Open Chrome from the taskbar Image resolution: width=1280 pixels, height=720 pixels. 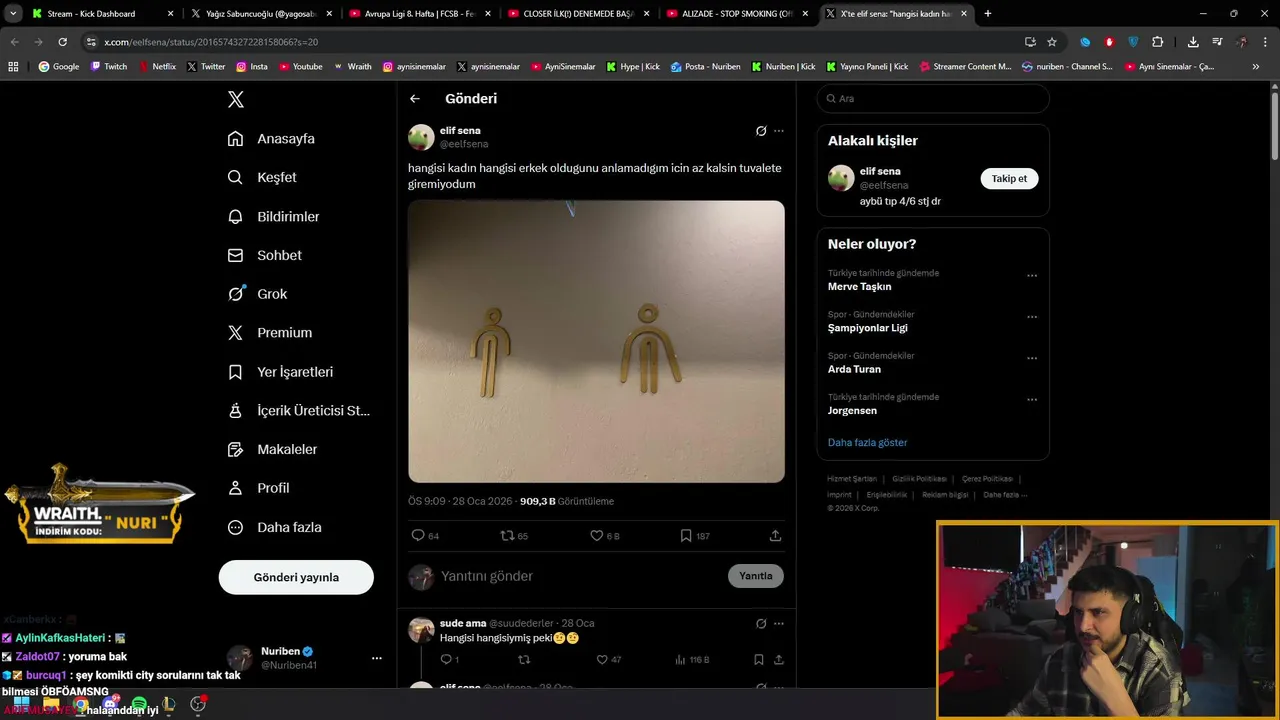[x=80, y=705]
